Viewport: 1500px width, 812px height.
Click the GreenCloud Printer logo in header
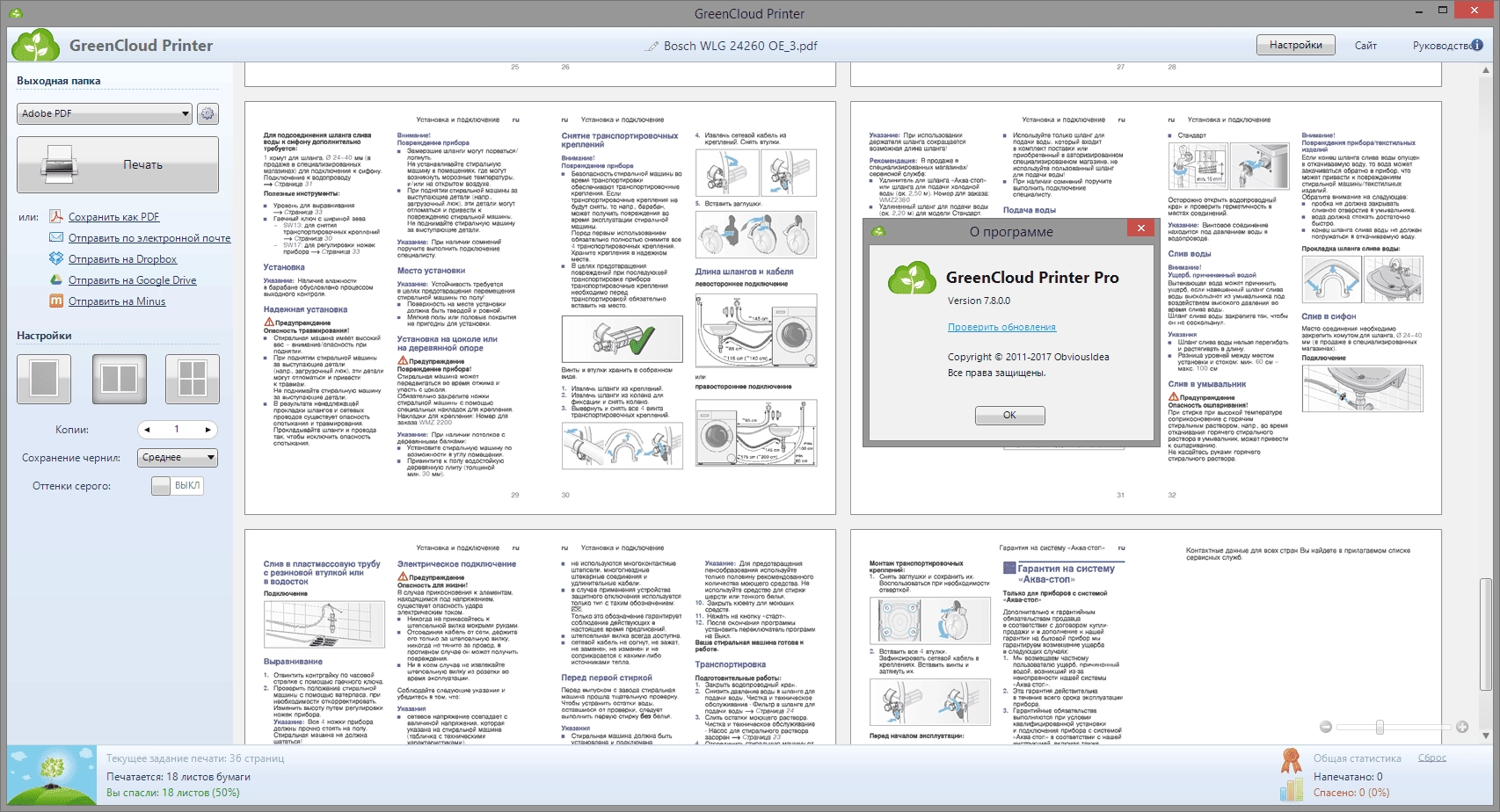click(x=36, y=45)
